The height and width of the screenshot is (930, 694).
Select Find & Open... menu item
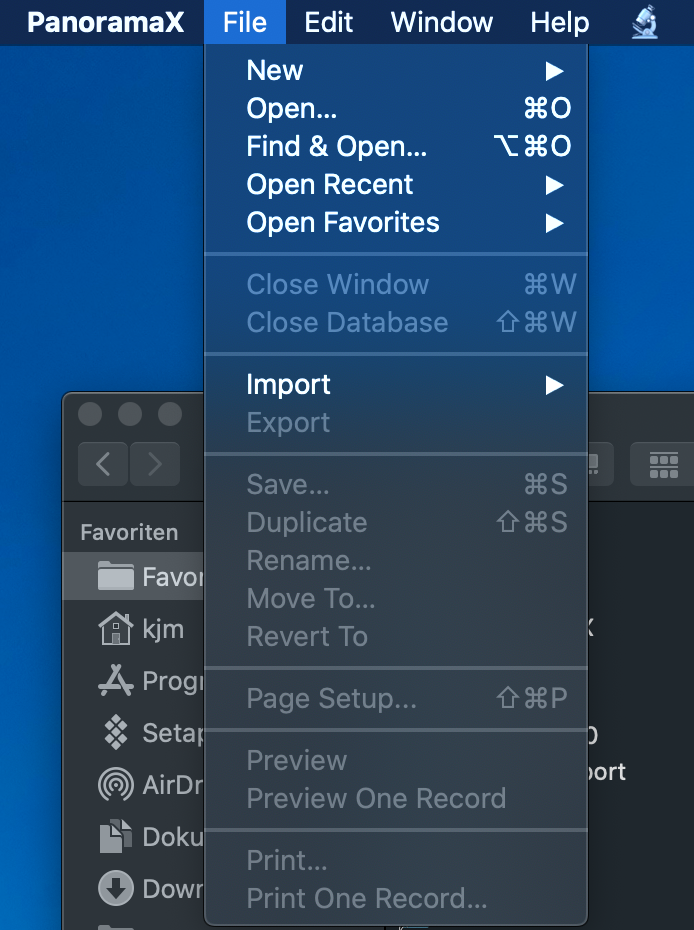(x=337, y=147)
